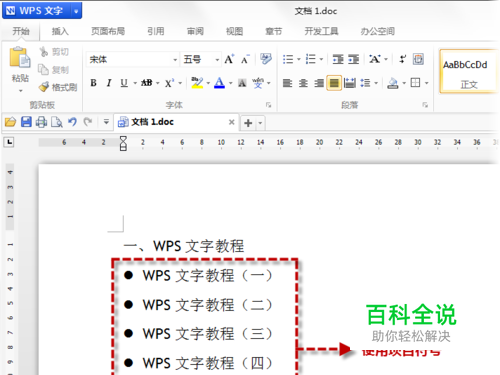The image size is (500, 375).
Task: Apply character shading gray A icon
Action: [x=242, y=83]
